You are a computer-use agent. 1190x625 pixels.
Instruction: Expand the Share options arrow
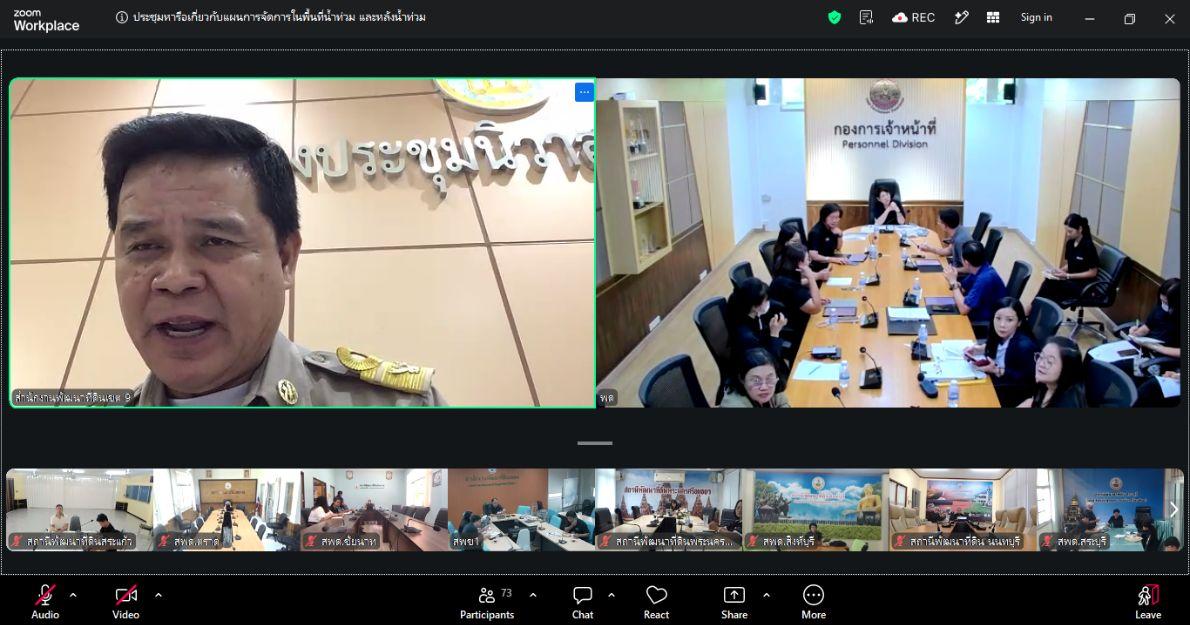pyautogui.click(x=766, y=595)
